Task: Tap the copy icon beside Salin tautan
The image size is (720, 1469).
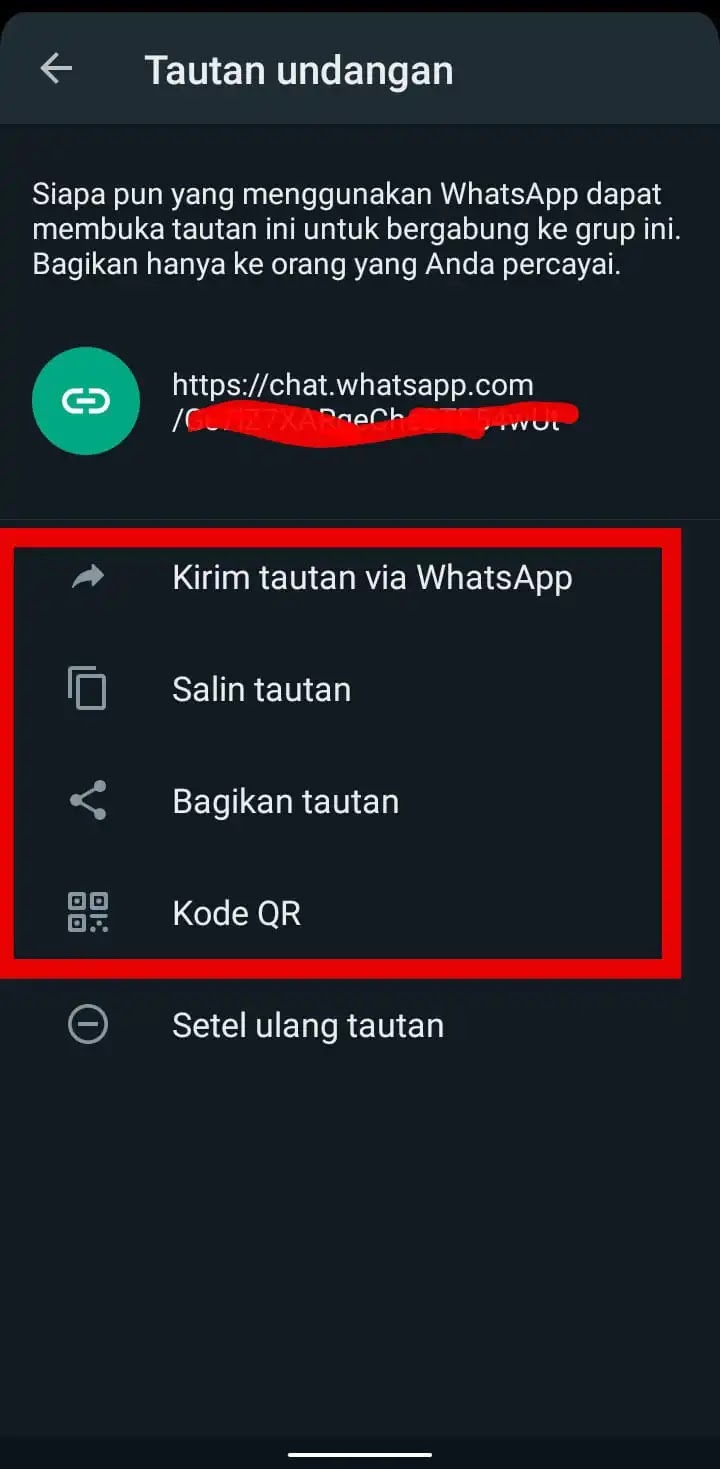Action: [88, 689]
